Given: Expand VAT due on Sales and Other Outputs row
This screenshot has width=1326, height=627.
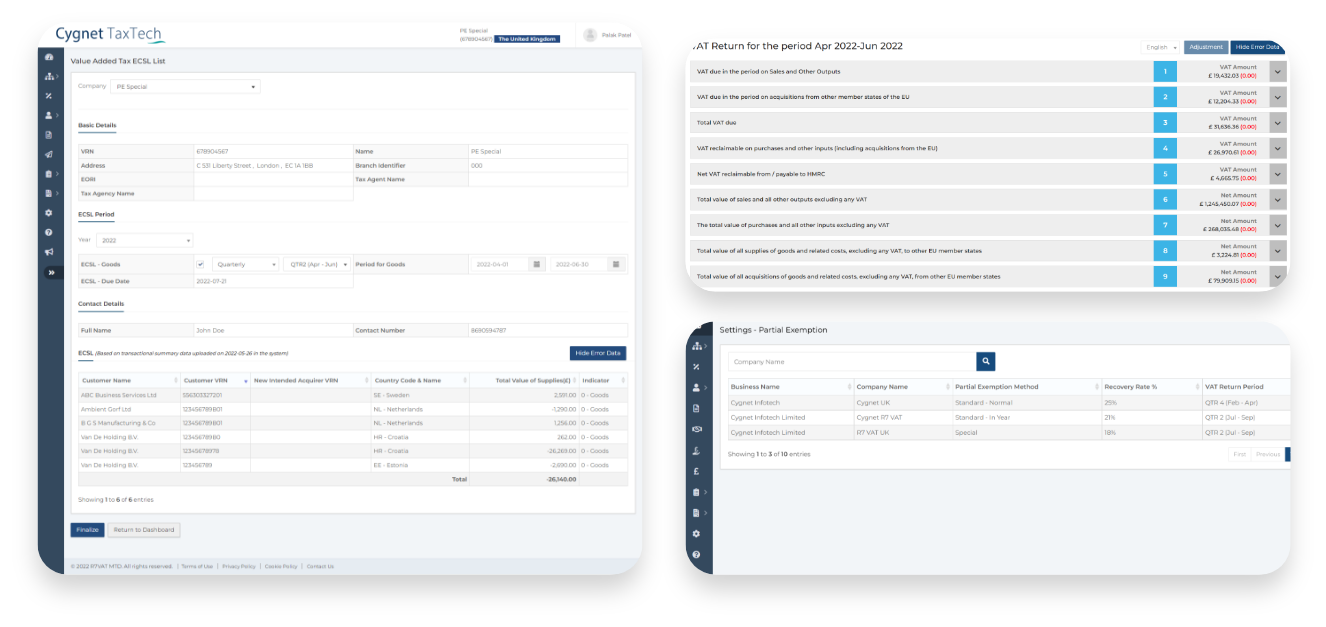Looking at the screenshot, I should coord(1278,72).
